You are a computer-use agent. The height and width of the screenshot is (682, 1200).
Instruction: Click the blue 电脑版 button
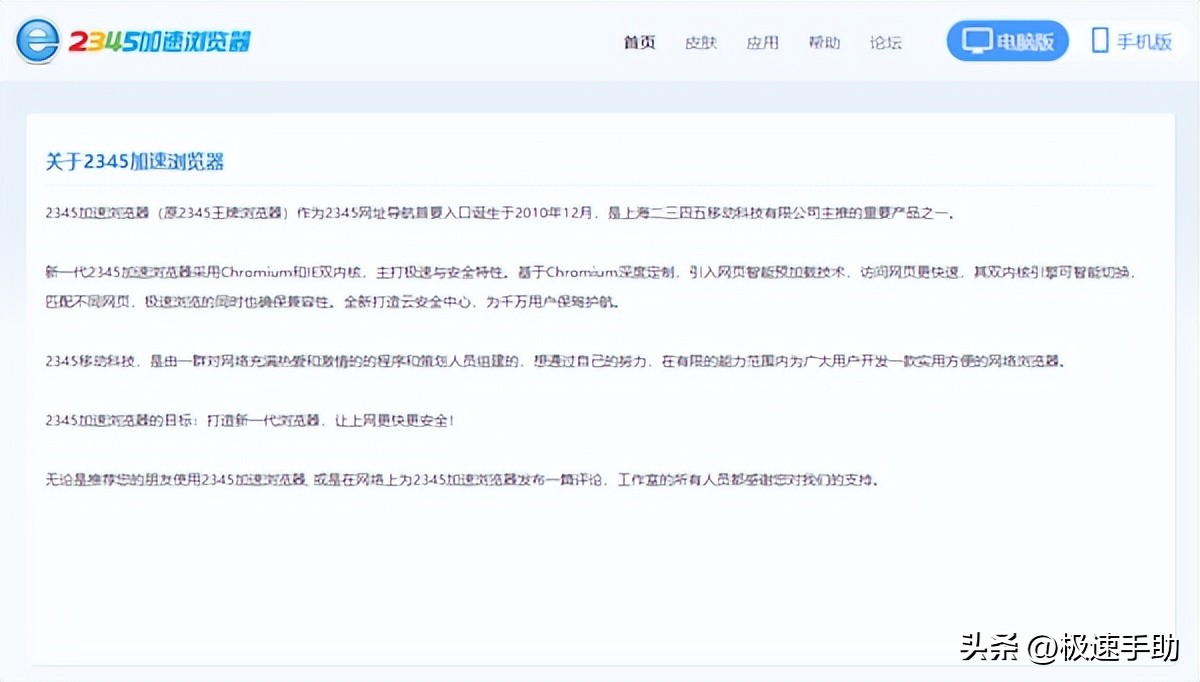1008,40
